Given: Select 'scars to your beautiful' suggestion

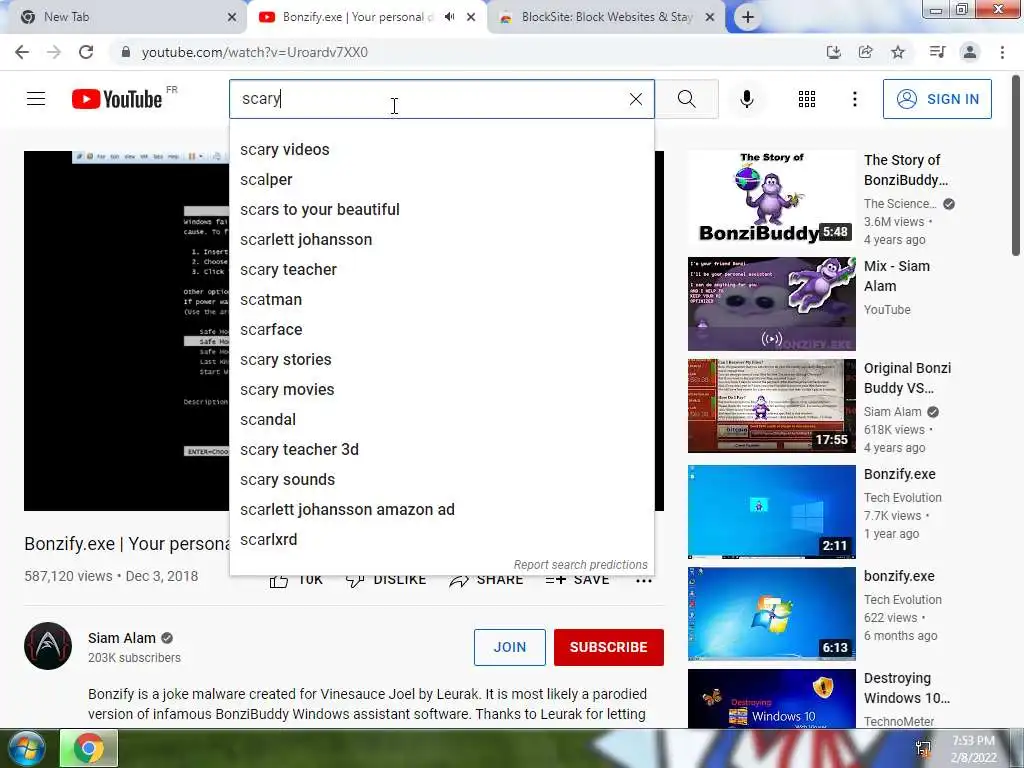Looking at the screenshot, I should [441, 210].
